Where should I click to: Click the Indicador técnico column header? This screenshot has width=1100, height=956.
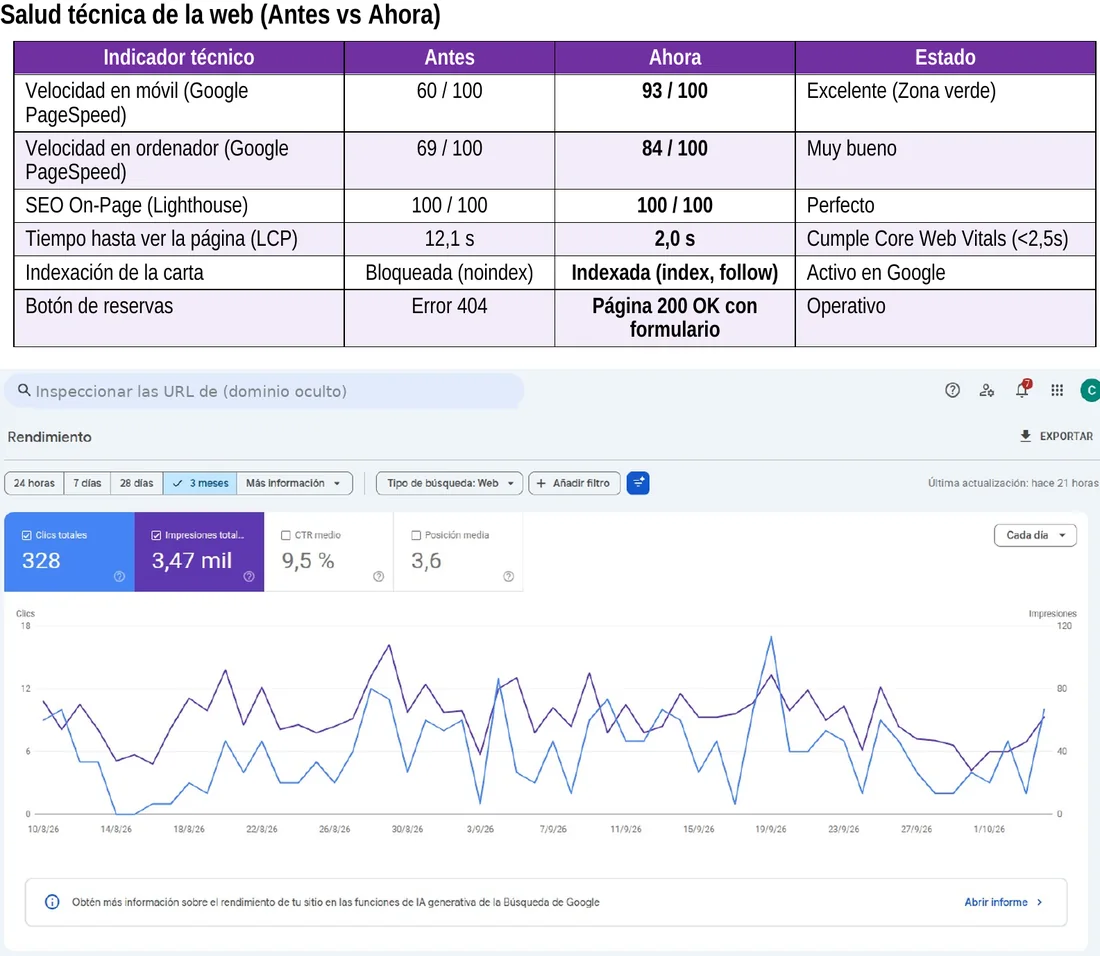[x=179, y=57]
